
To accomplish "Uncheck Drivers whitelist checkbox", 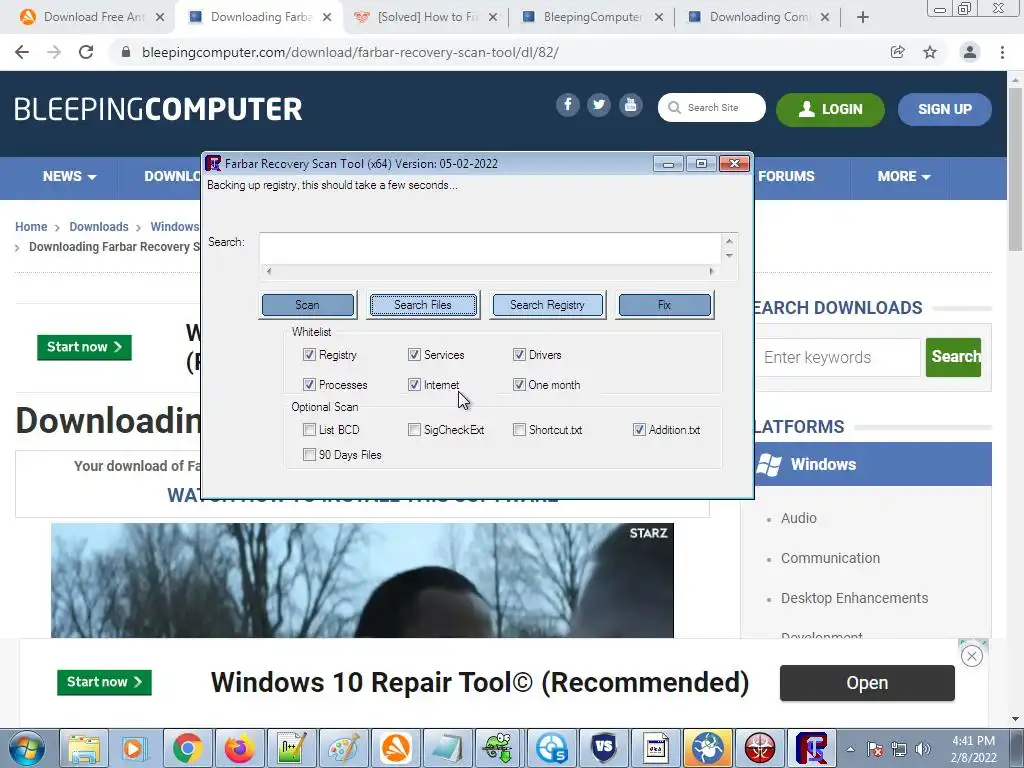I will point(519,355).
